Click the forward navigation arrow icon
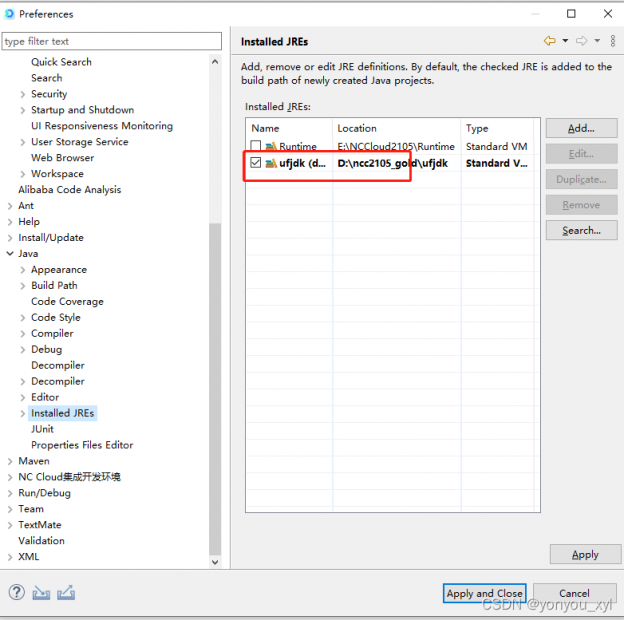The height and width of the screenshot is (620, 624). click(581, 41)
